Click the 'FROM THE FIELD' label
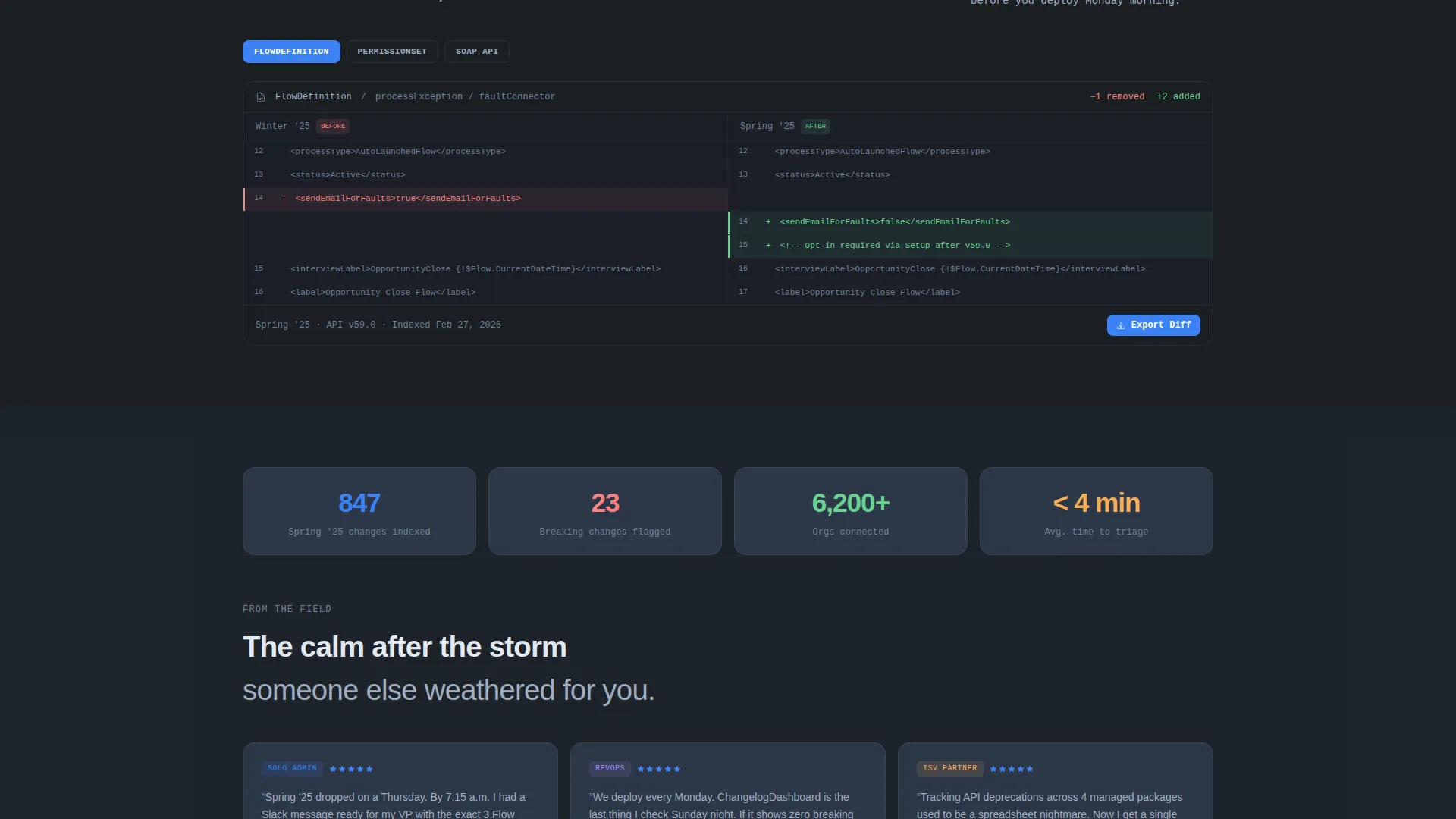Screen dimensions: 1456x819 tap(287, 610)
